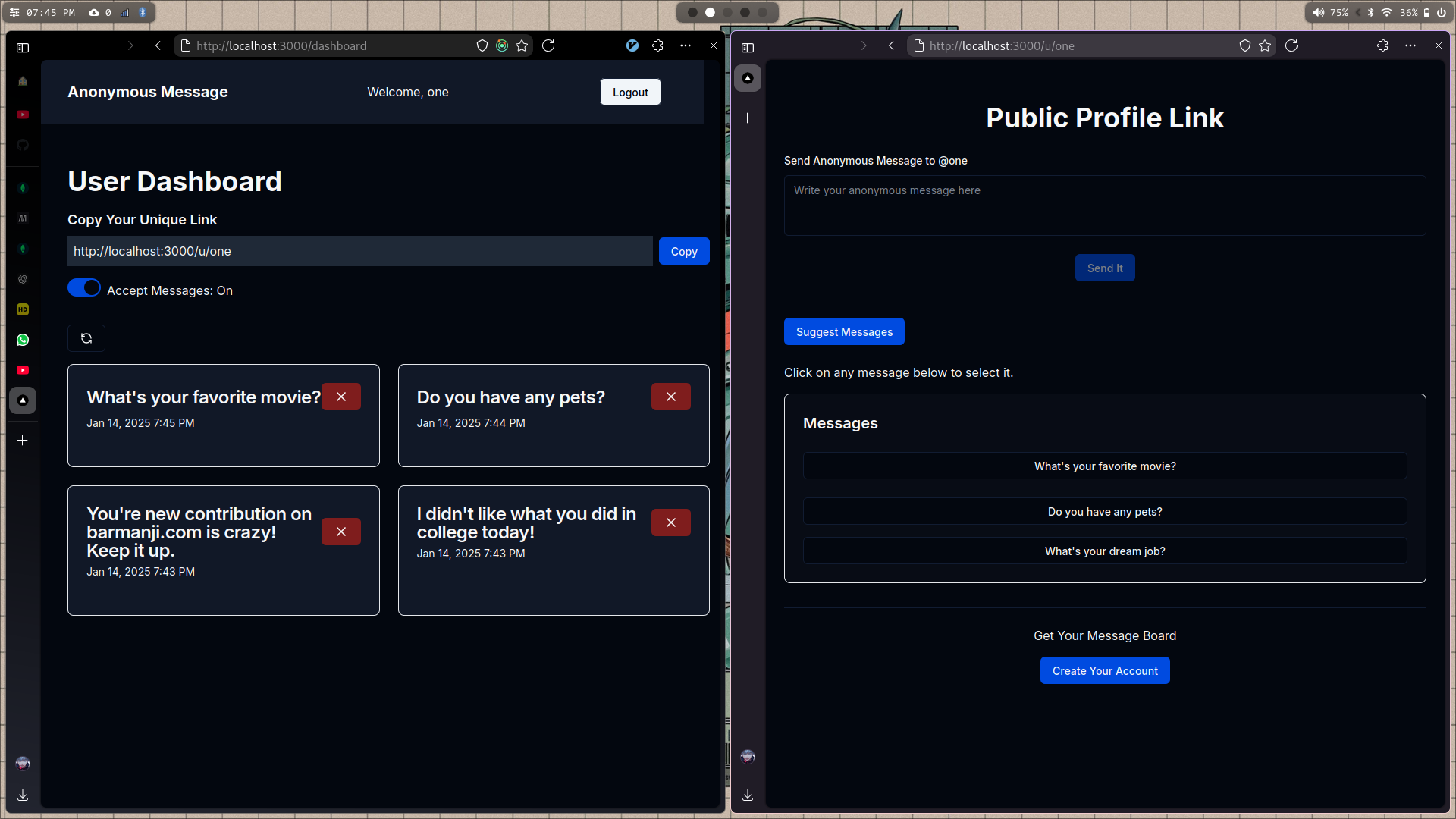This screenshot has width=1456, height=819.
Task: Open the volume indicator in system bar
Action: pyautogui.click(x=1330, y=12)
